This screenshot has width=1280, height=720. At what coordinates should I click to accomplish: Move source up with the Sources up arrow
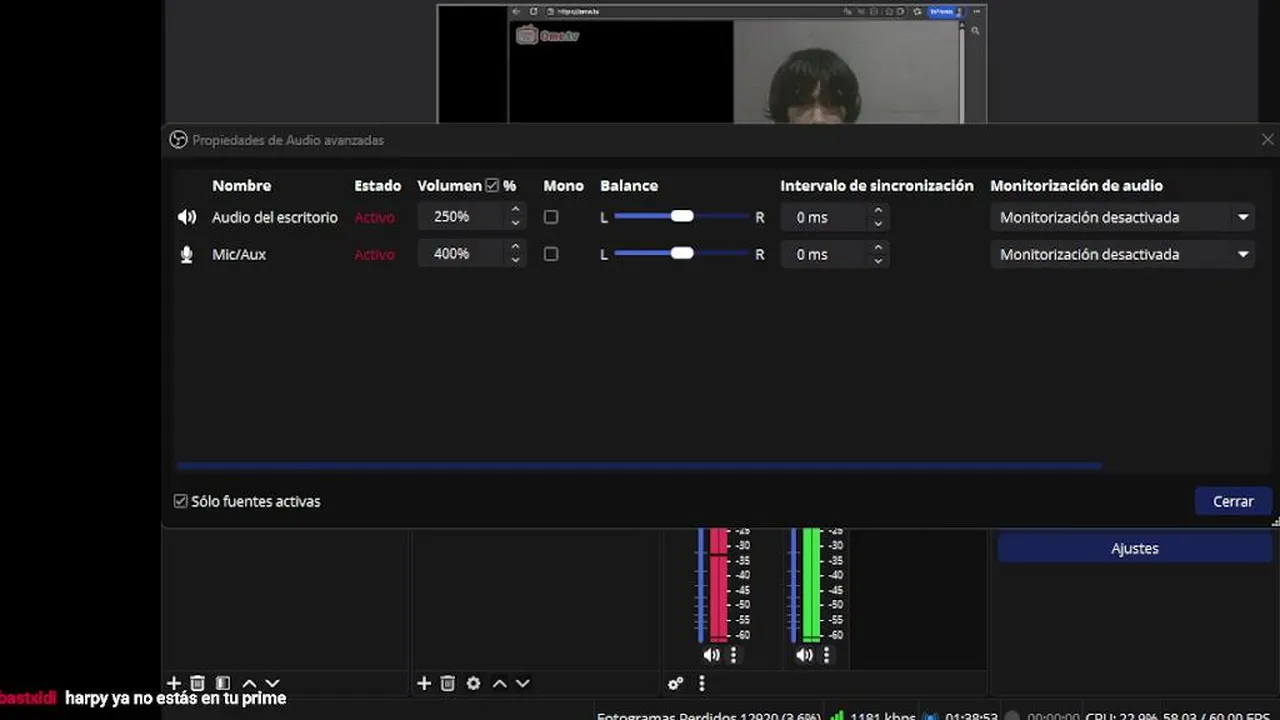[499, 683]
